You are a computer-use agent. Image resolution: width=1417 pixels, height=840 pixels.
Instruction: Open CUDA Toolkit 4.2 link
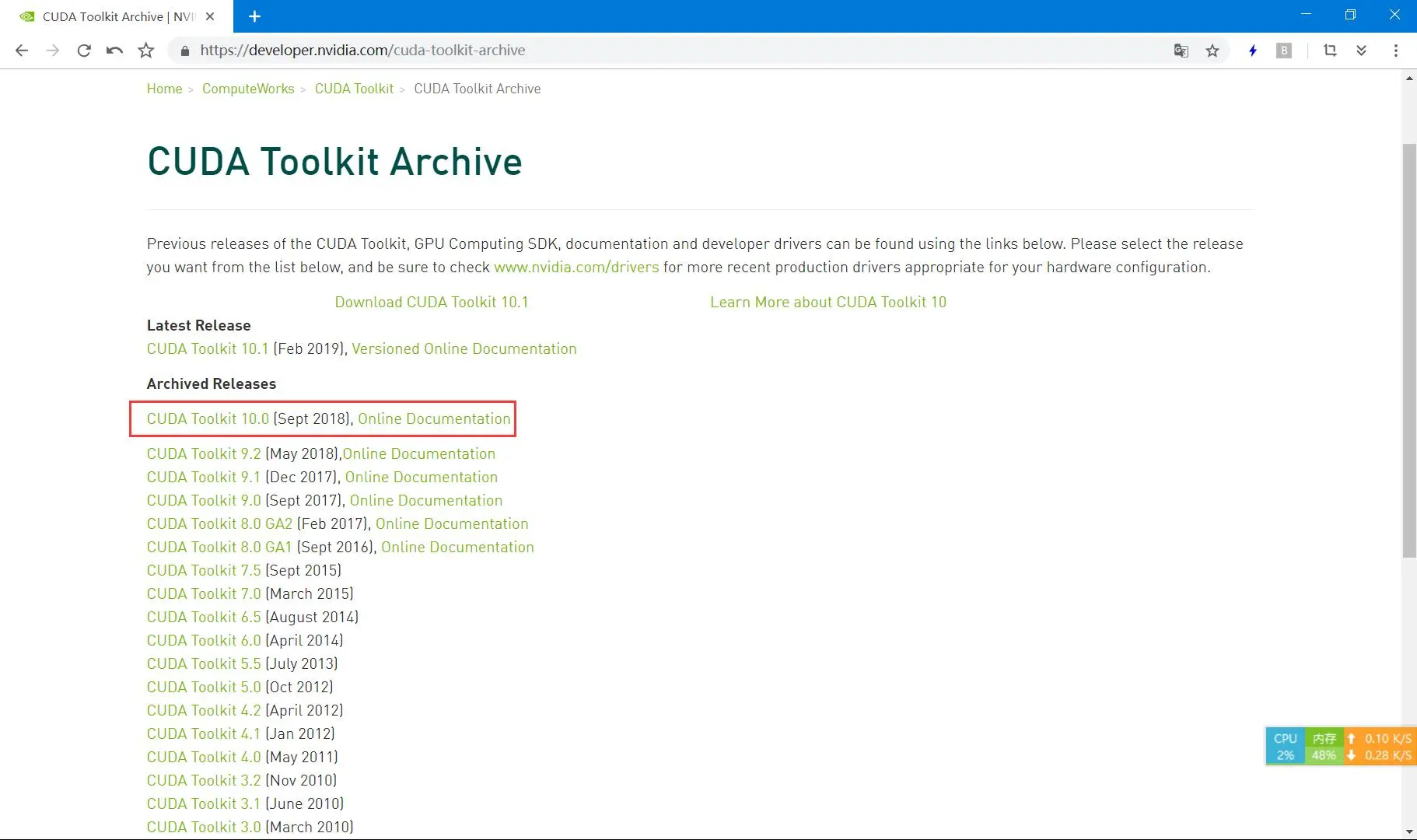click(204, 710)
